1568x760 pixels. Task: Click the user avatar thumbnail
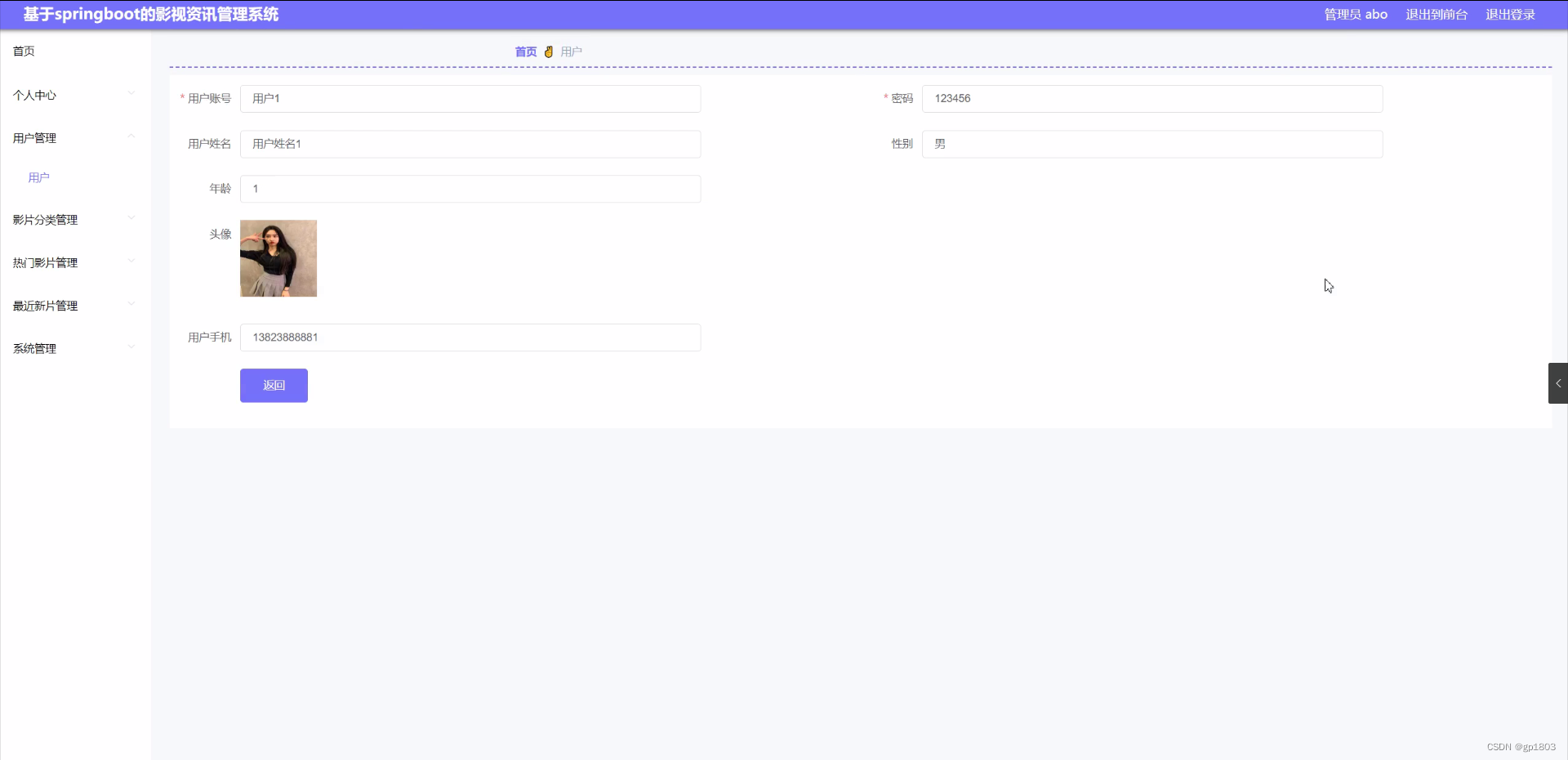click(278, 258)
